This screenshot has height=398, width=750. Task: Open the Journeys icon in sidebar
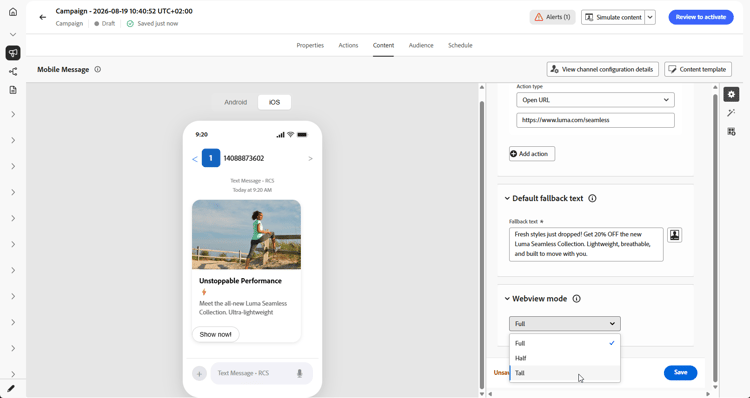13,72
